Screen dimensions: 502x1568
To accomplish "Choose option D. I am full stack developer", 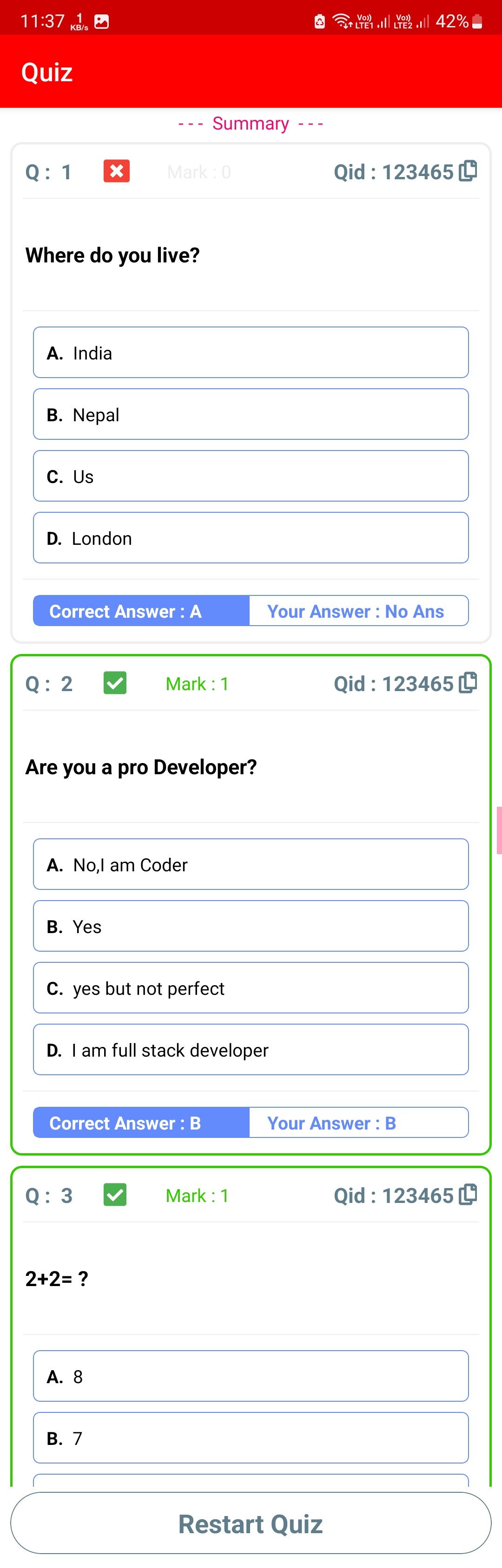I will [251, 1050].
